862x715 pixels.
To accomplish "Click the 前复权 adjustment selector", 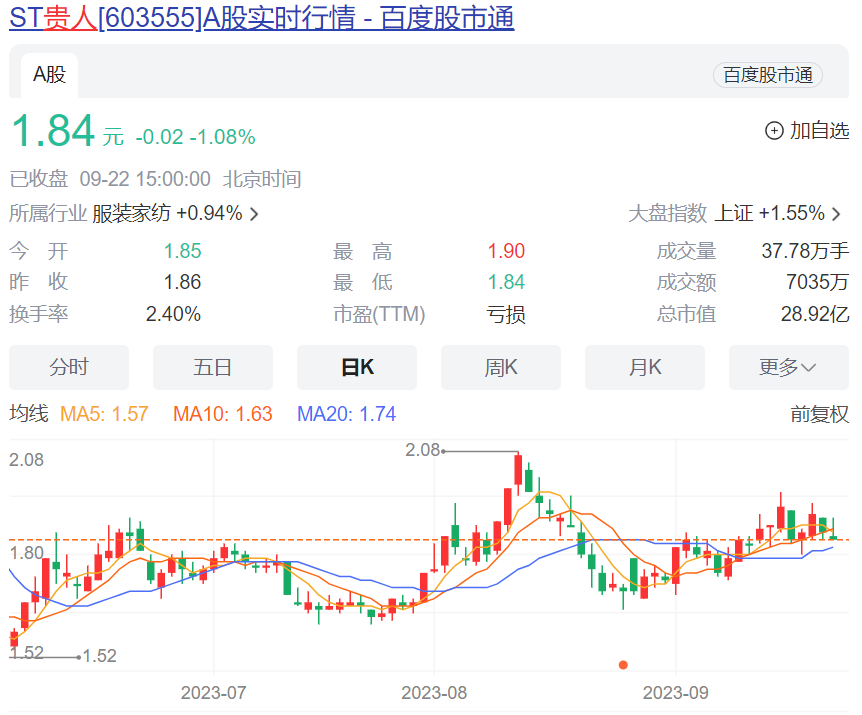I will [820, 414].
